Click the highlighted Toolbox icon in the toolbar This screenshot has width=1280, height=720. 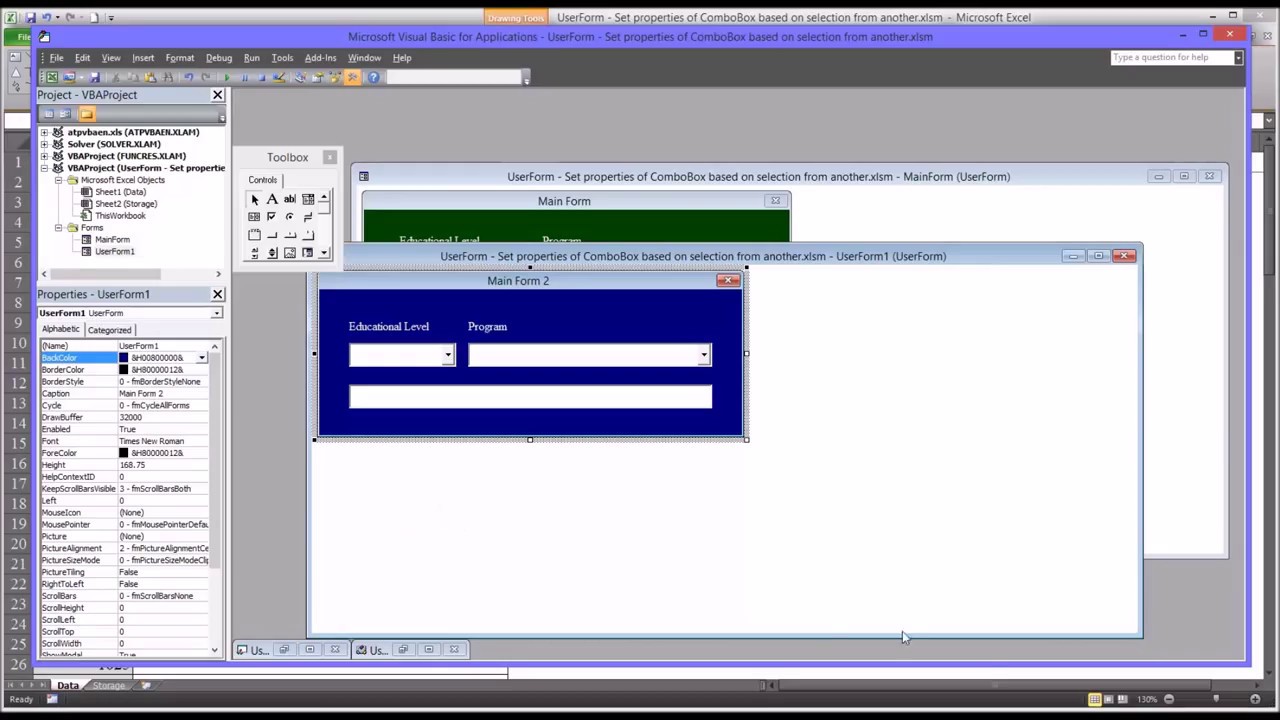353,77
